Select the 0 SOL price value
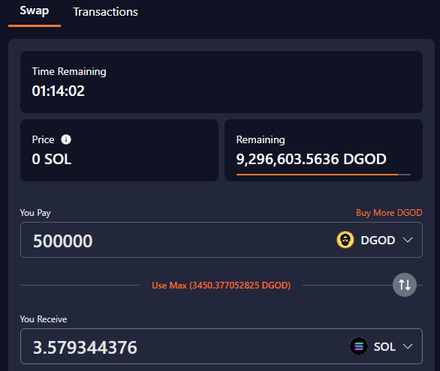The width and height of the screenshot is (440, 371). tap(52, 159)
